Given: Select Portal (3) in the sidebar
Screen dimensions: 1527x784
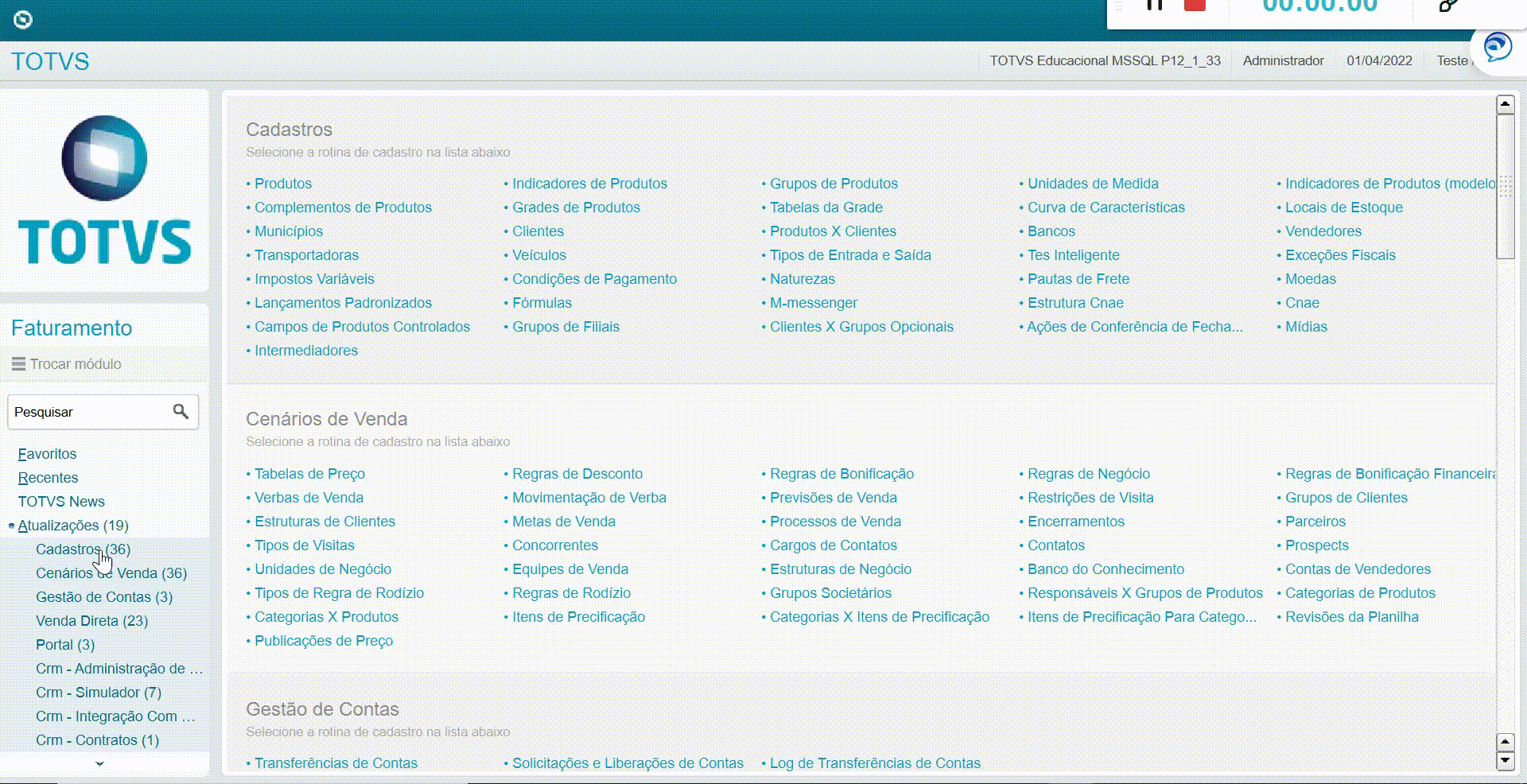Looking at the screenshot, I should click(65, 645).
